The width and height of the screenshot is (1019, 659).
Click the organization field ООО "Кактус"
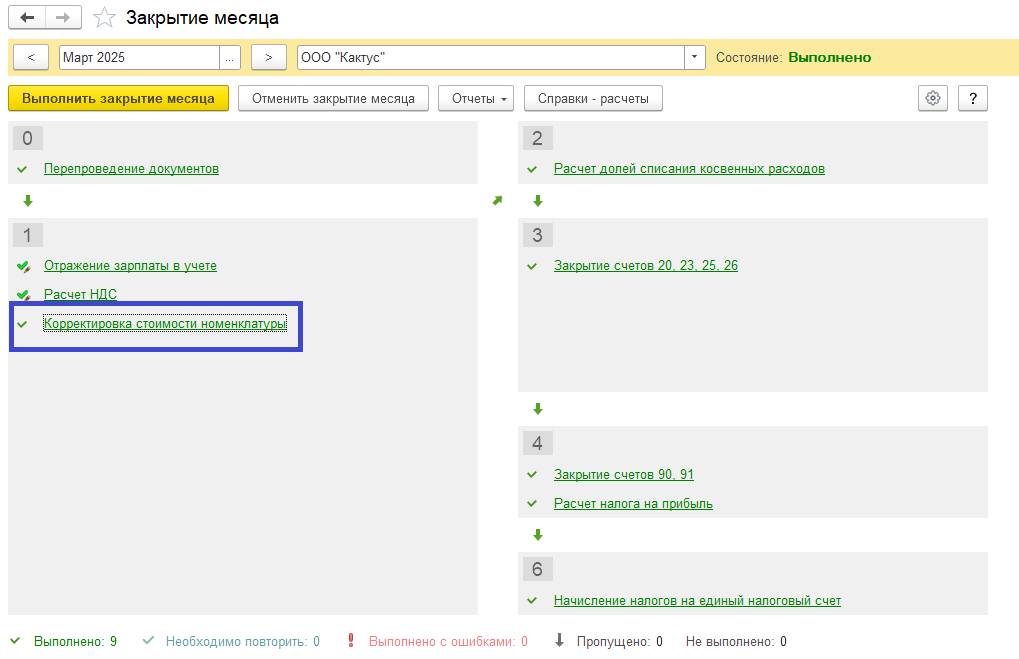(x=491, y=57)
